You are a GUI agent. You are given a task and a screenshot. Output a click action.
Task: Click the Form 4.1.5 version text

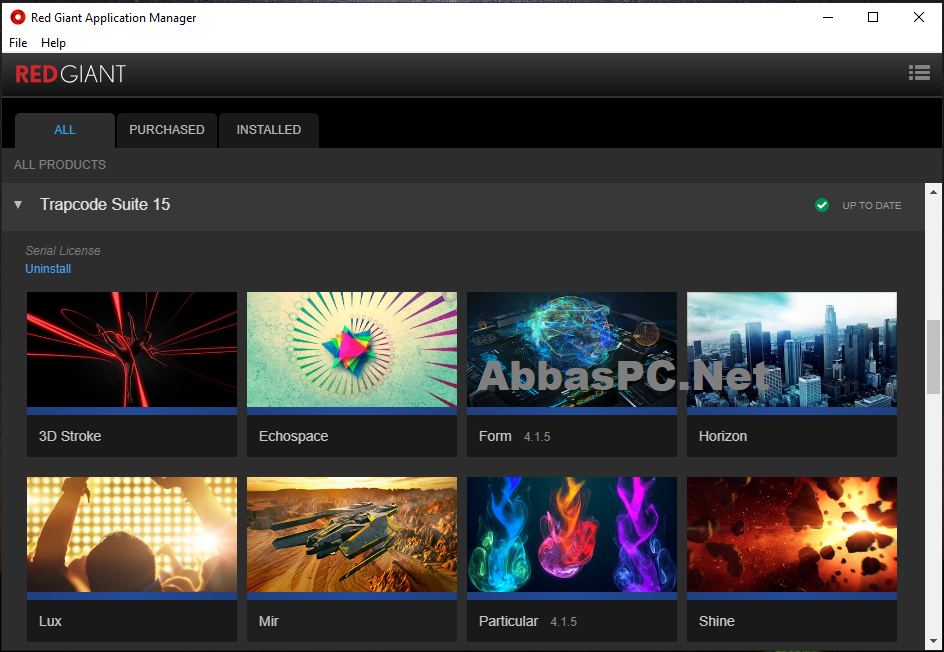click(537, 436)
